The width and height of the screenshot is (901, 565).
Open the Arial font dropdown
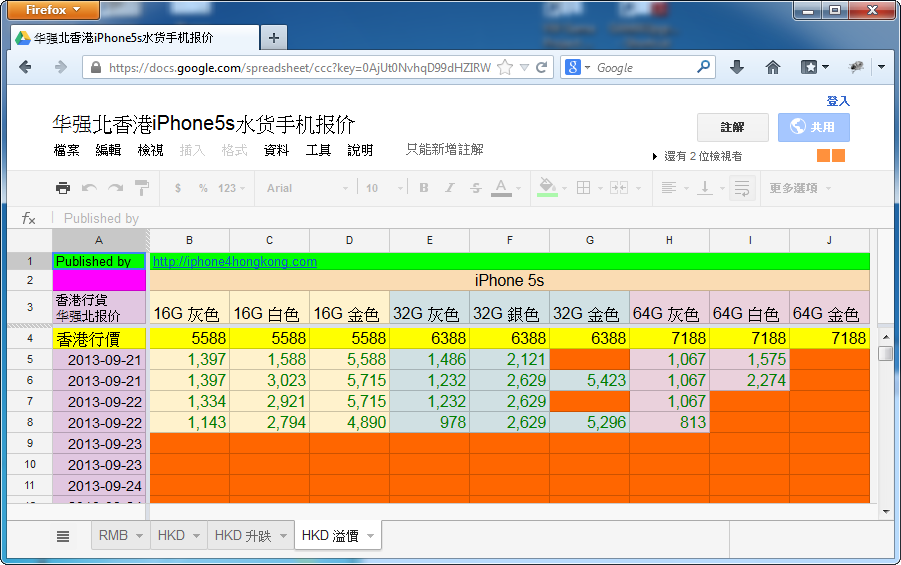pos(307,188)
